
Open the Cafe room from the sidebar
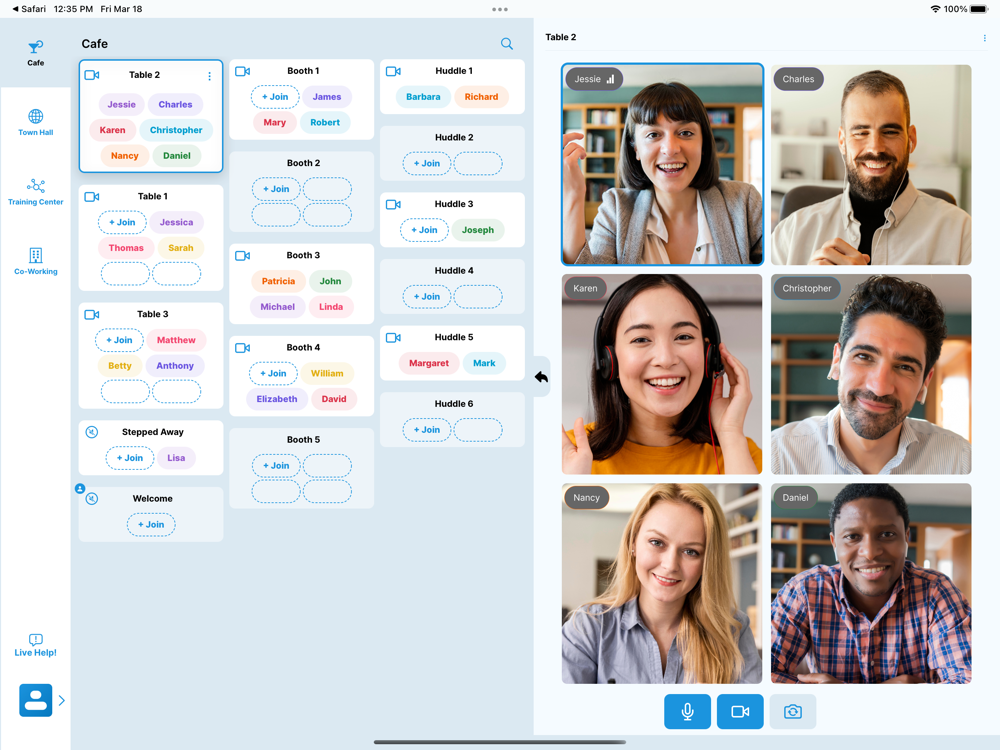(x=36, y=53)
